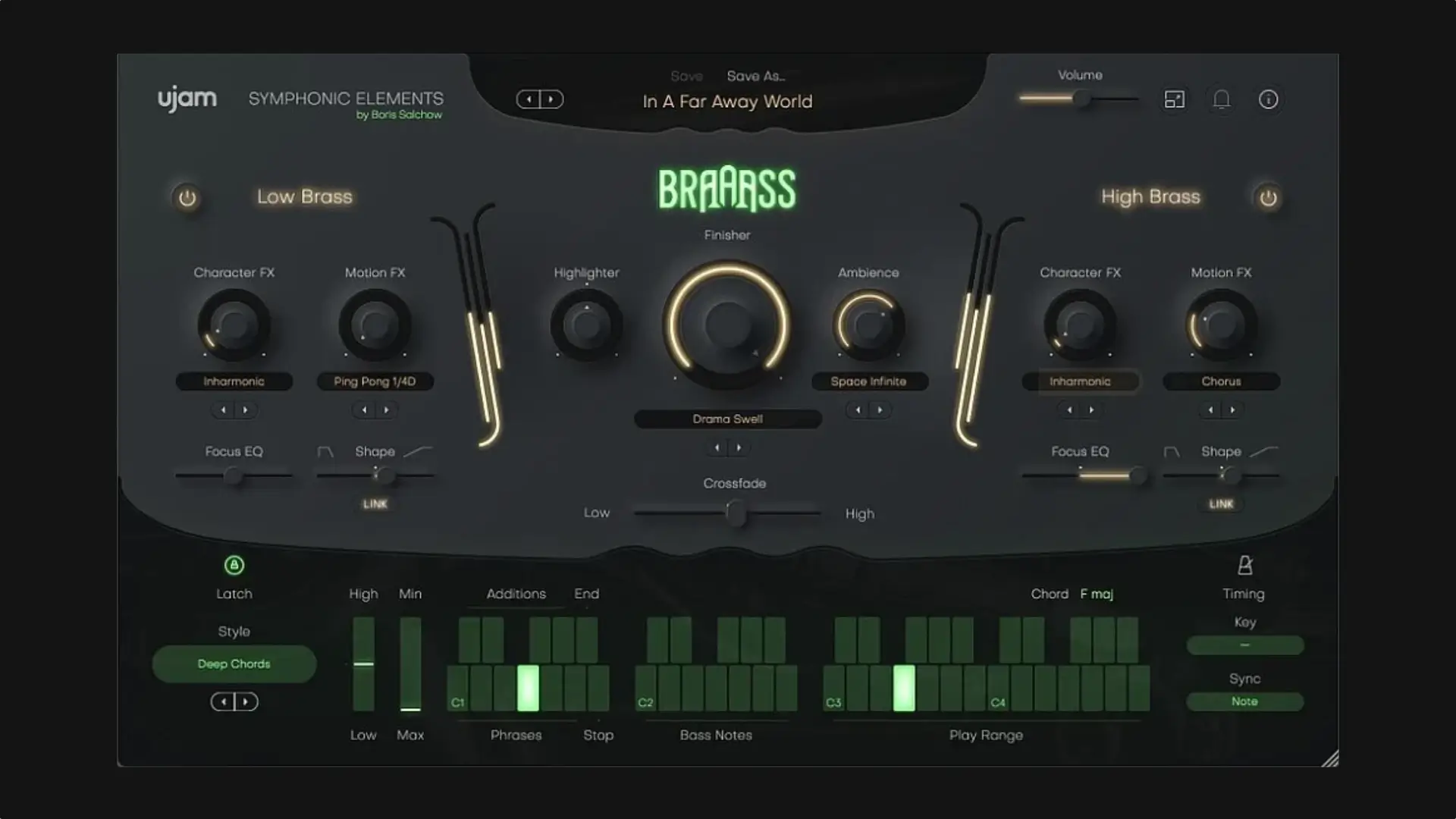Click the next arrow on Drama Swell preset
The height and width of the screenshot is (819, 1456).
tap(739, 448)
